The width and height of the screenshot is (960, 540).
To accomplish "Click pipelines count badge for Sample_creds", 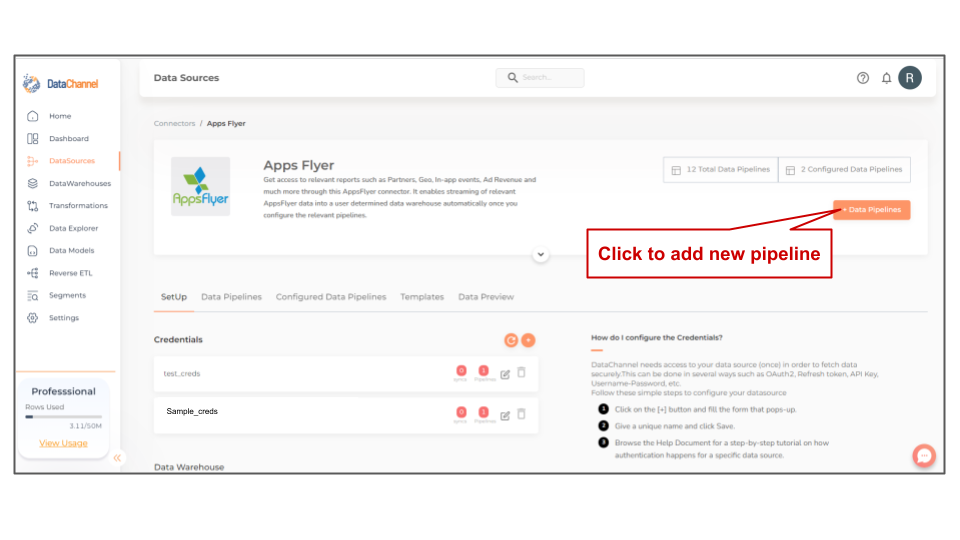I will point(484,412).
